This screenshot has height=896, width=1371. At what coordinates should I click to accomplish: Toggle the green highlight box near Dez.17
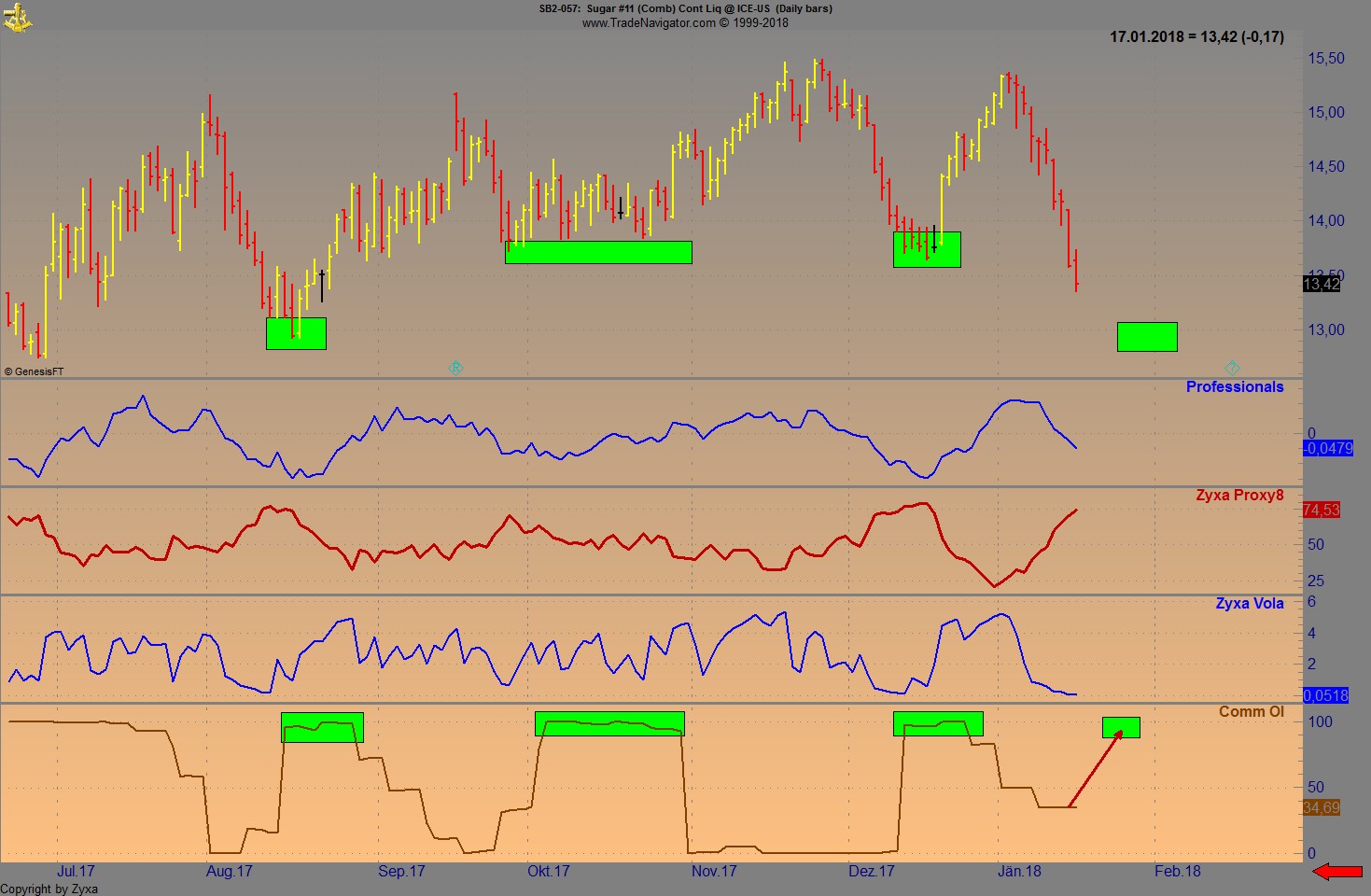927,248
